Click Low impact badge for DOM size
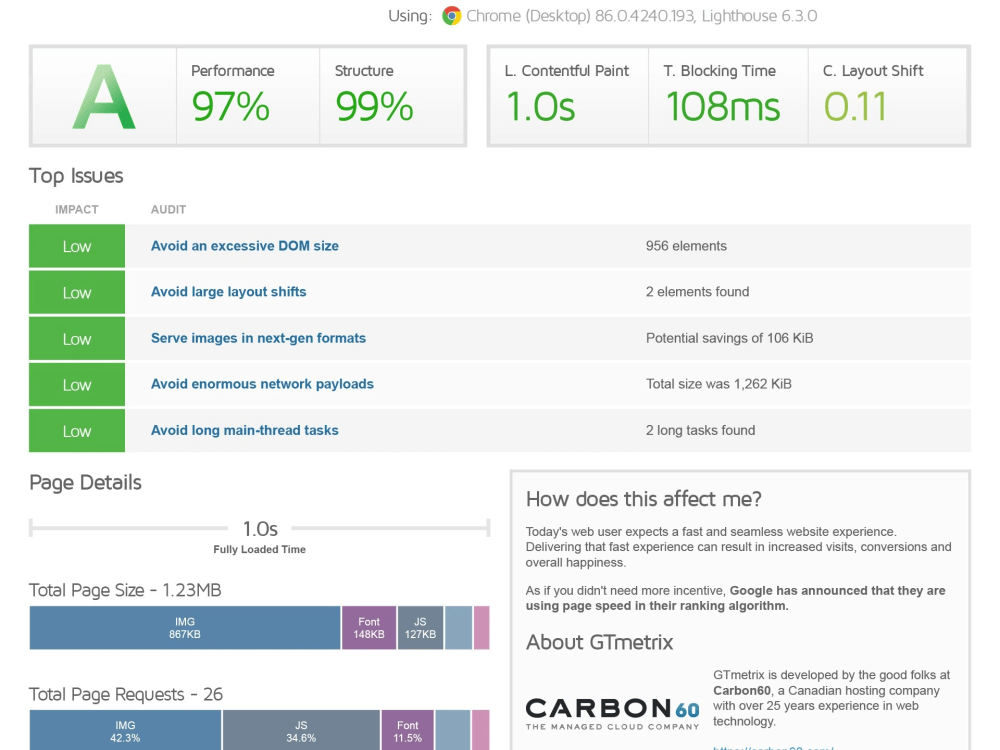 coord(77,246)
